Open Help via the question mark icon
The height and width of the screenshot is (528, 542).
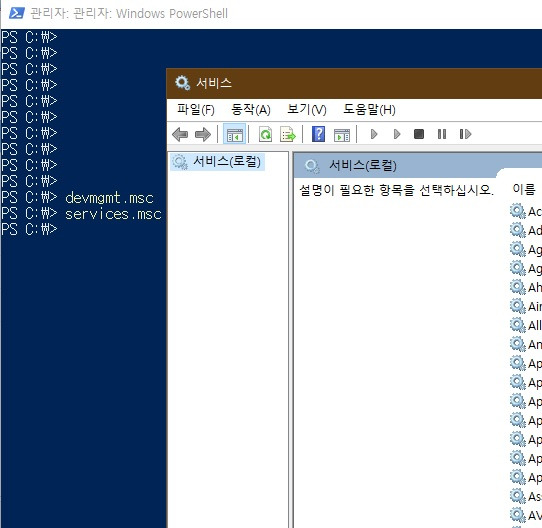point(318,134)
